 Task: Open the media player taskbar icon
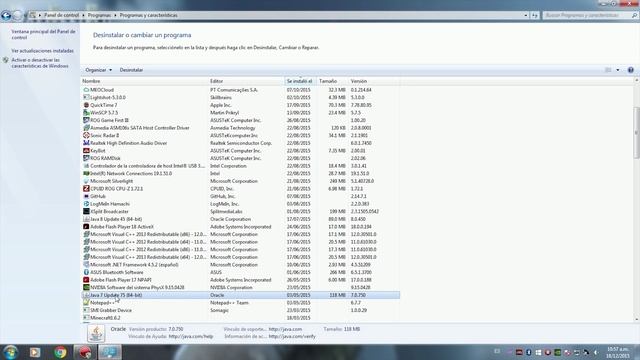point(35,352)
